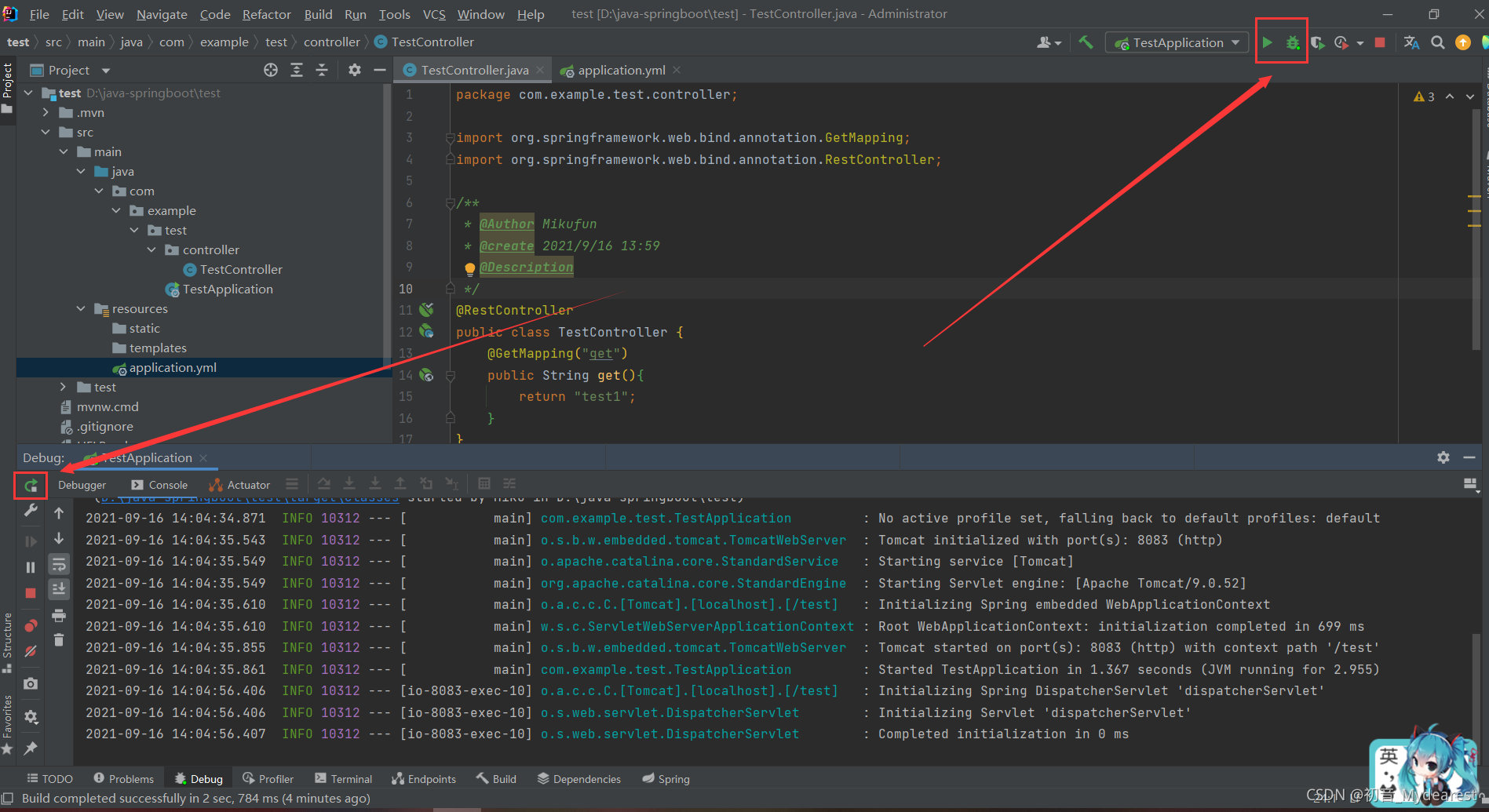Viewport: 1489px width, 812px height.
Task: Click the Profiler run icon in main toolbar
Action: pyautogui.click(x=1341, y=42)
